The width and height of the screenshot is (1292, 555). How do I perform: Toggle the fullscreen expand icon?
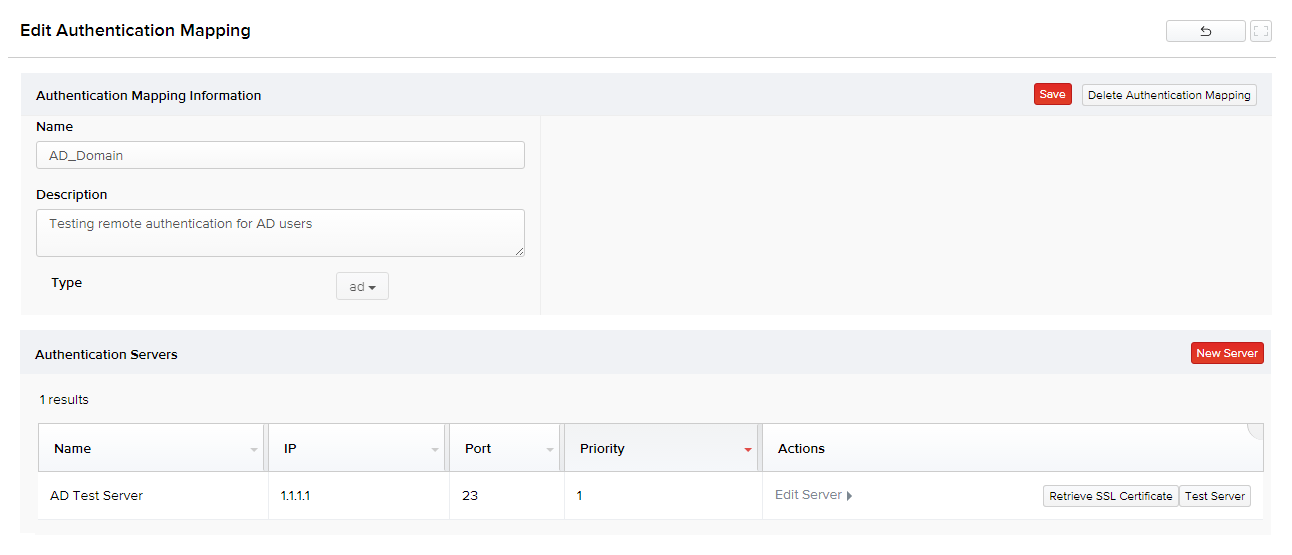(1260, 31)
